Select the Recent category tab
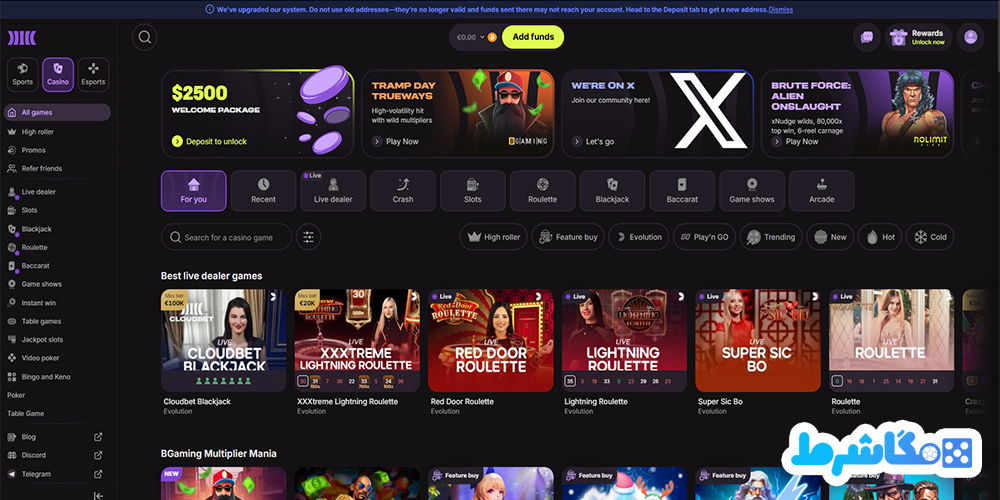Screen dimensions: 1000x500 pos(263,191)
